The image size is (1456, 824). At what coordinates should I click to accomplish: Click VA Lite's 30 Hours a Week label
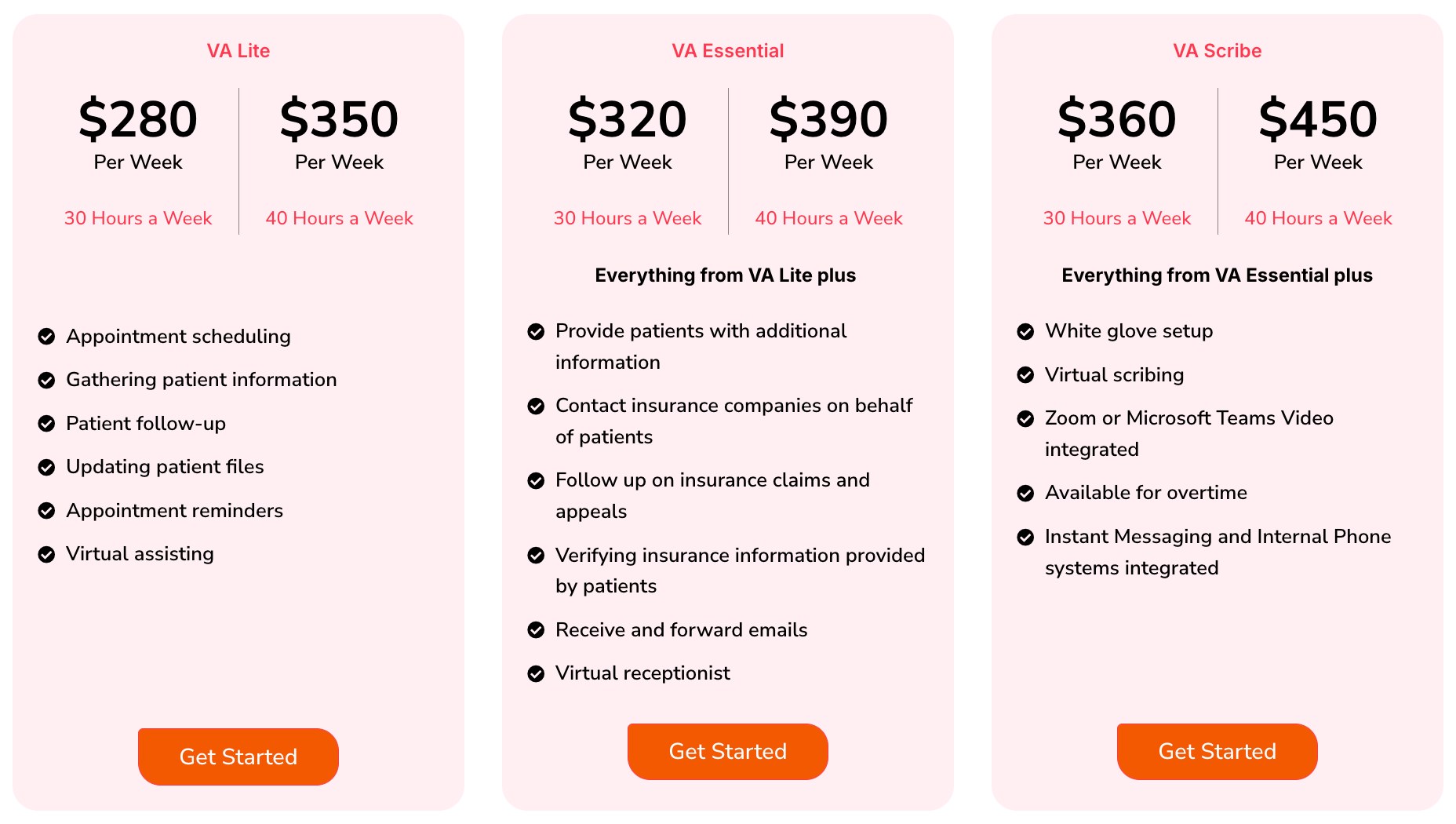[x=138, y=218]
